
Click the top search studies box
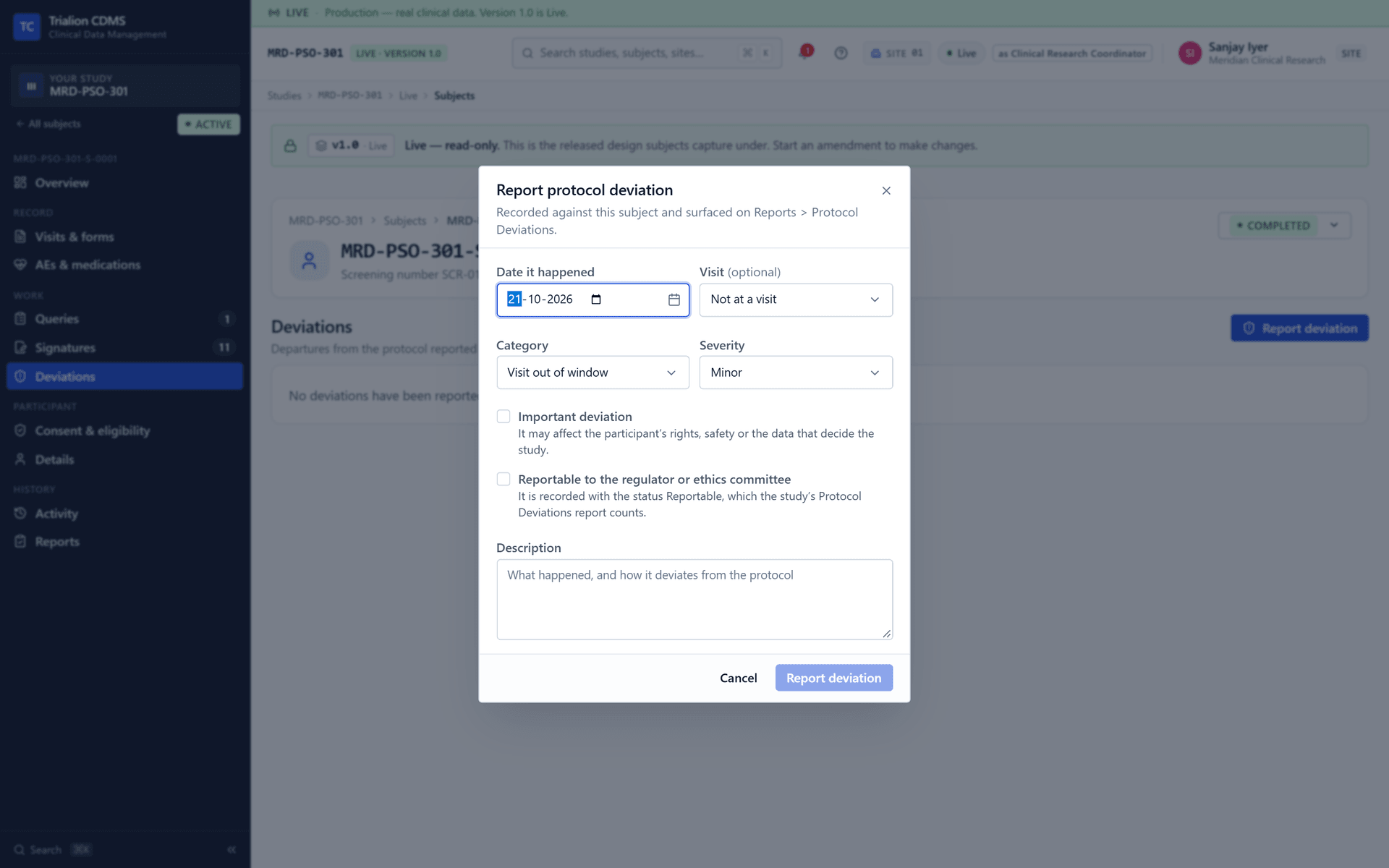pos(647,53)
